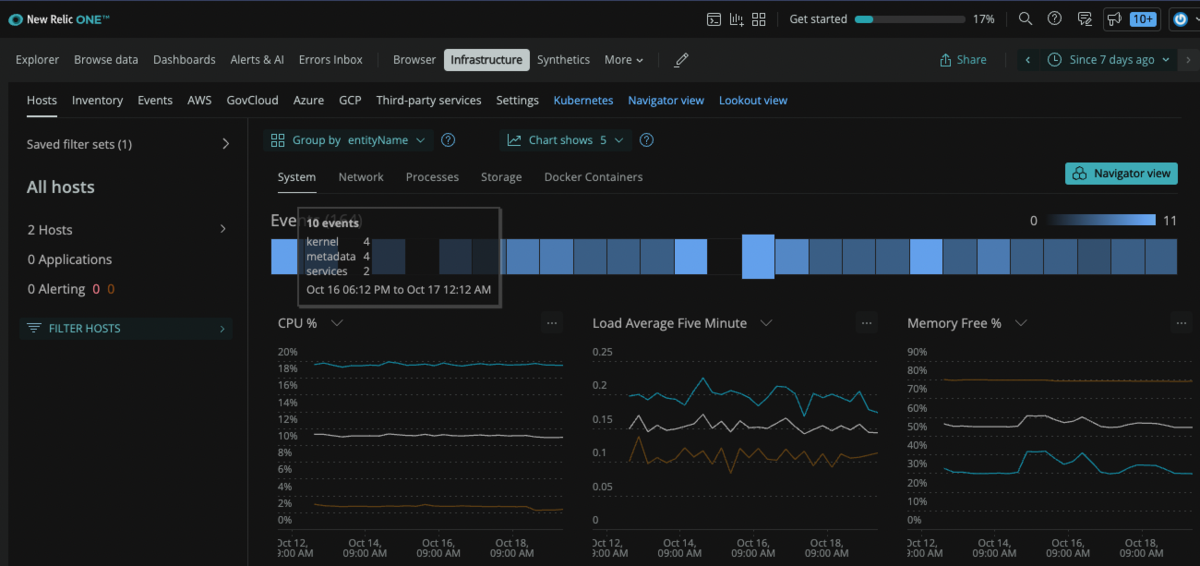Open the announcements megaphone icon
This screenshot has height=566, width=1200.
click(1113, 19)
